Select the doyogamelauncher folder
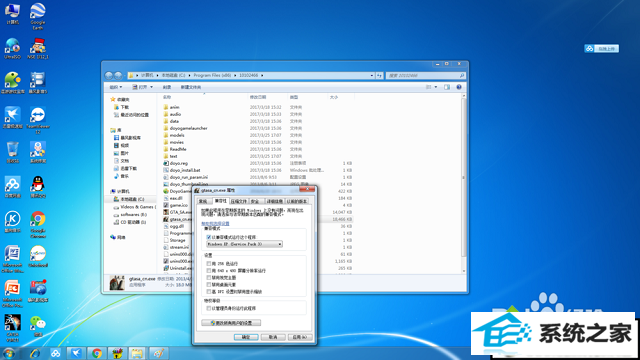This screenshot has height=360, width=640. (x=189, y=128)
